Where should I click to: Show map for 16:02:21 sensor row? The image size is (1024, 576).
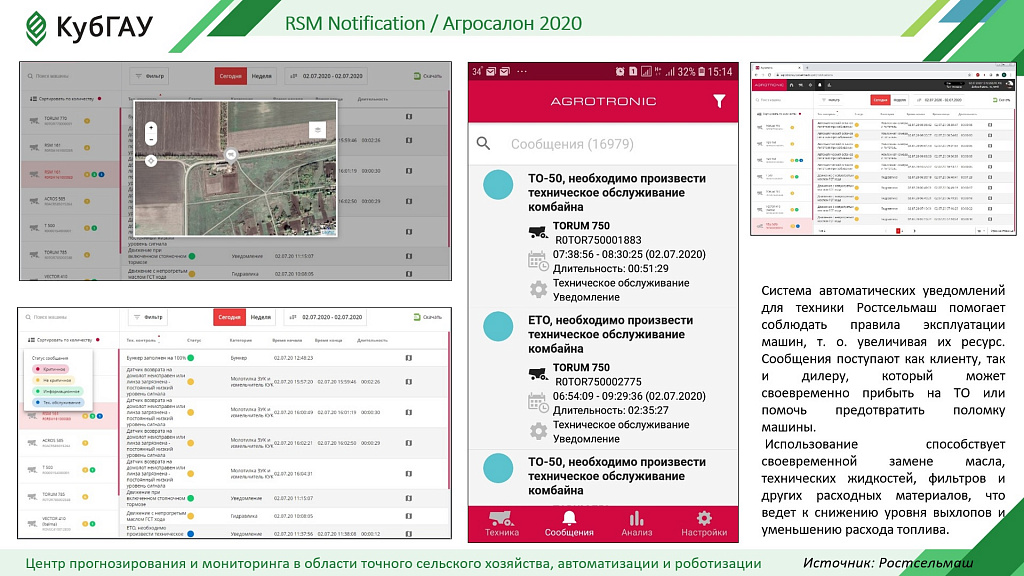tap(409, 443)
